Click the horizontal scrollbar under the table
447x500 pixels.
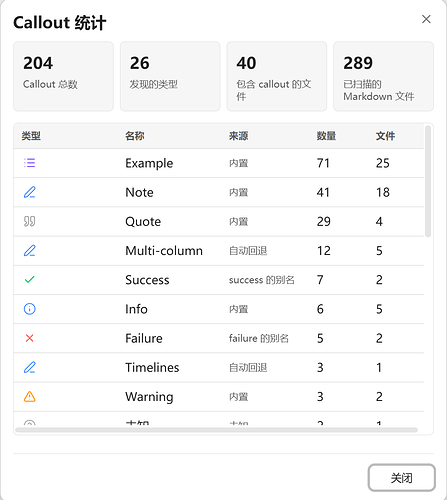point(217,430)
